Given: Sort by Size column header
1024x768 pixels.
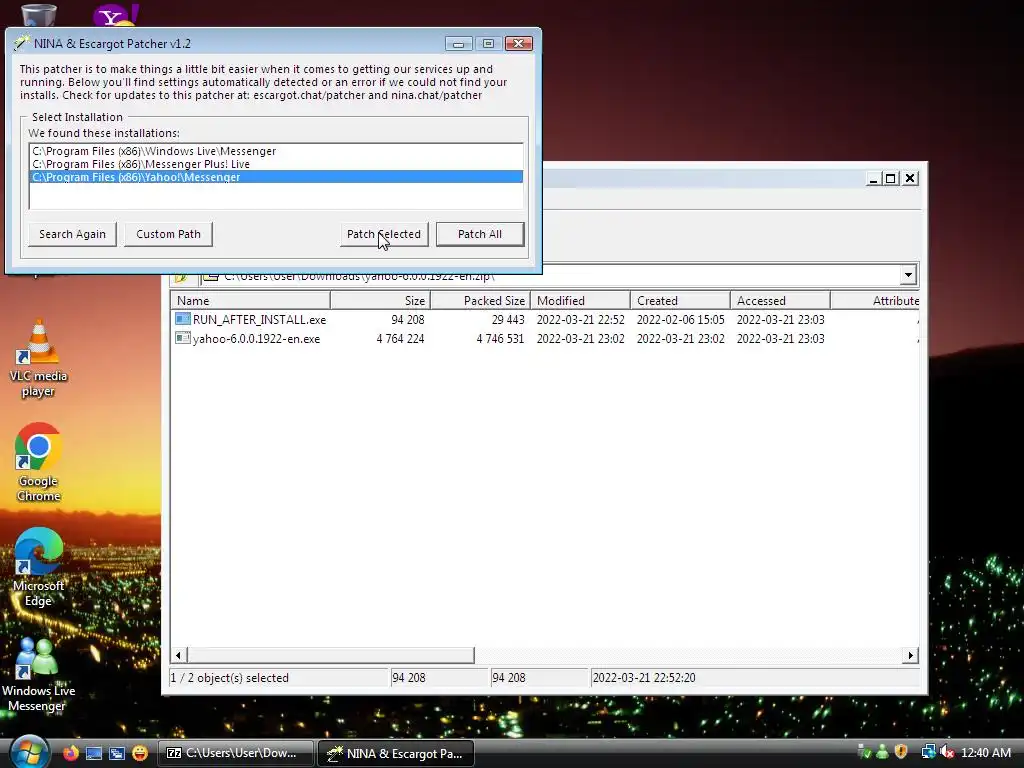Looking at the screenshot, I should tap(381, 300).
